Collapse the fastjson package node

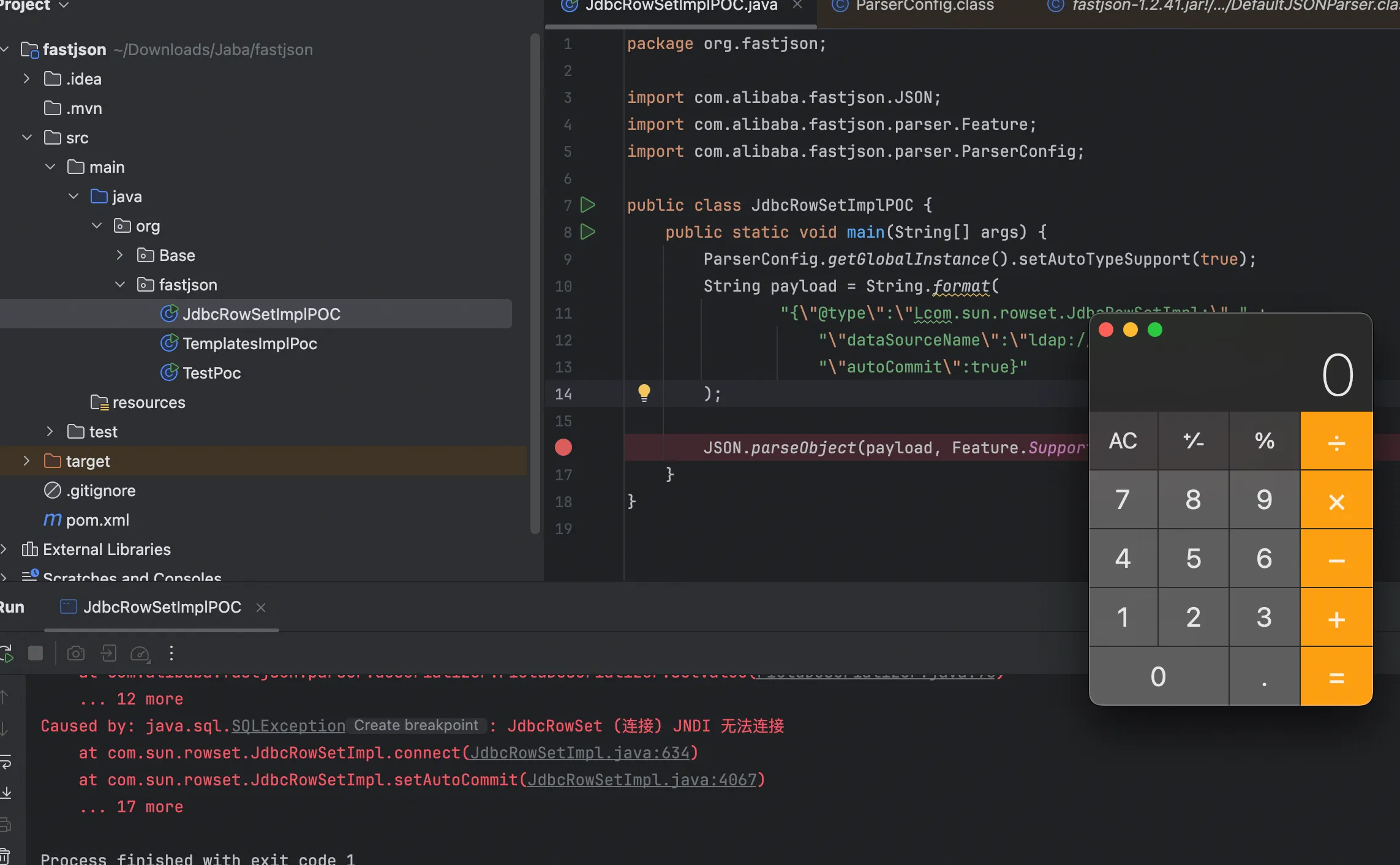click(x=120, y=284)
